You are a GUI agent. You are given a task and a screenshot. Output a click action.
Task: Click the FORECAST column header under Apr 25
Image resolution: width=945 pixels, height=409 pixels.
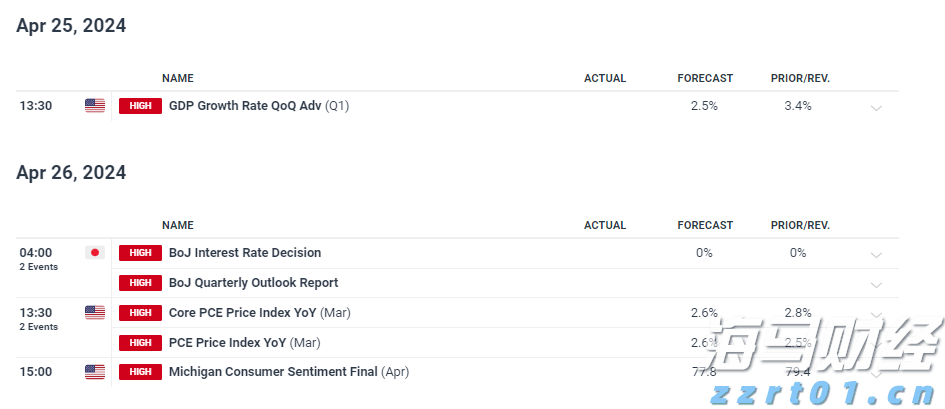click(x=705, y=78)
